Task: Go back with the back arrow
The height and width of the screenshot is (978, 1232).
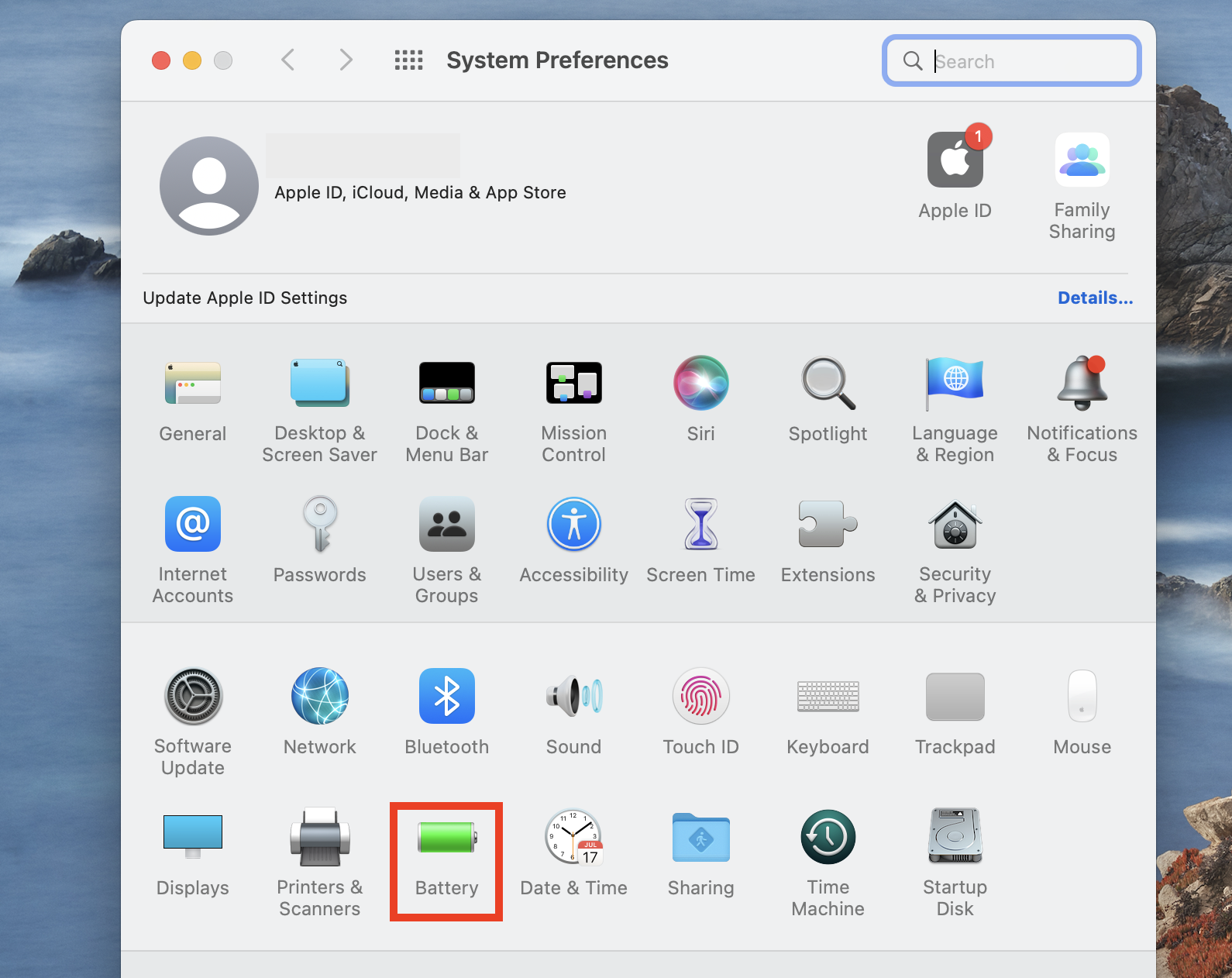Action: (x=287, y=60)
